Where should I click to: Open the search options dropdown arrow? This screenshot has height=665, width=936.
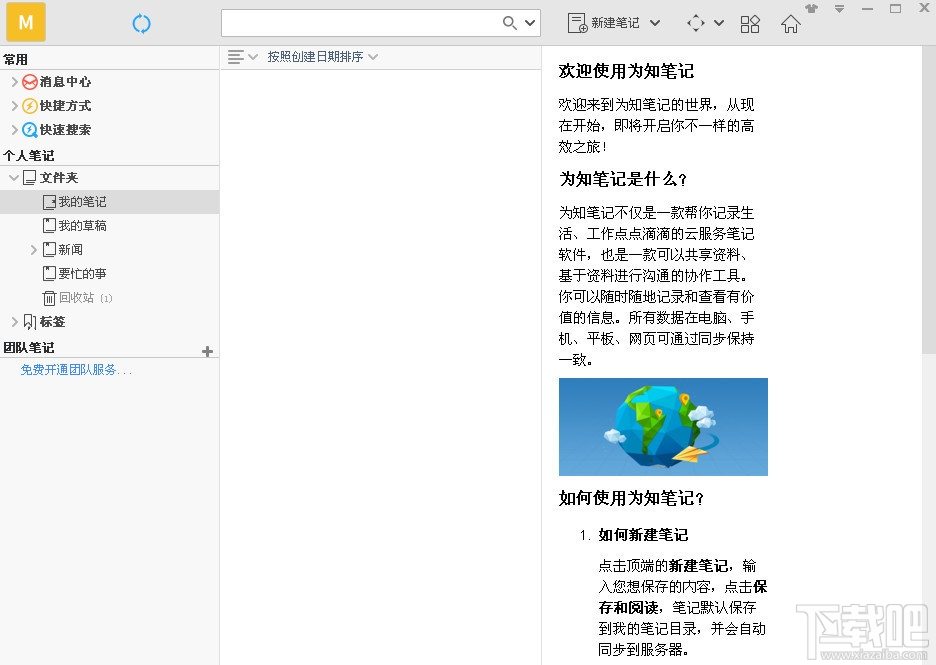530,23
